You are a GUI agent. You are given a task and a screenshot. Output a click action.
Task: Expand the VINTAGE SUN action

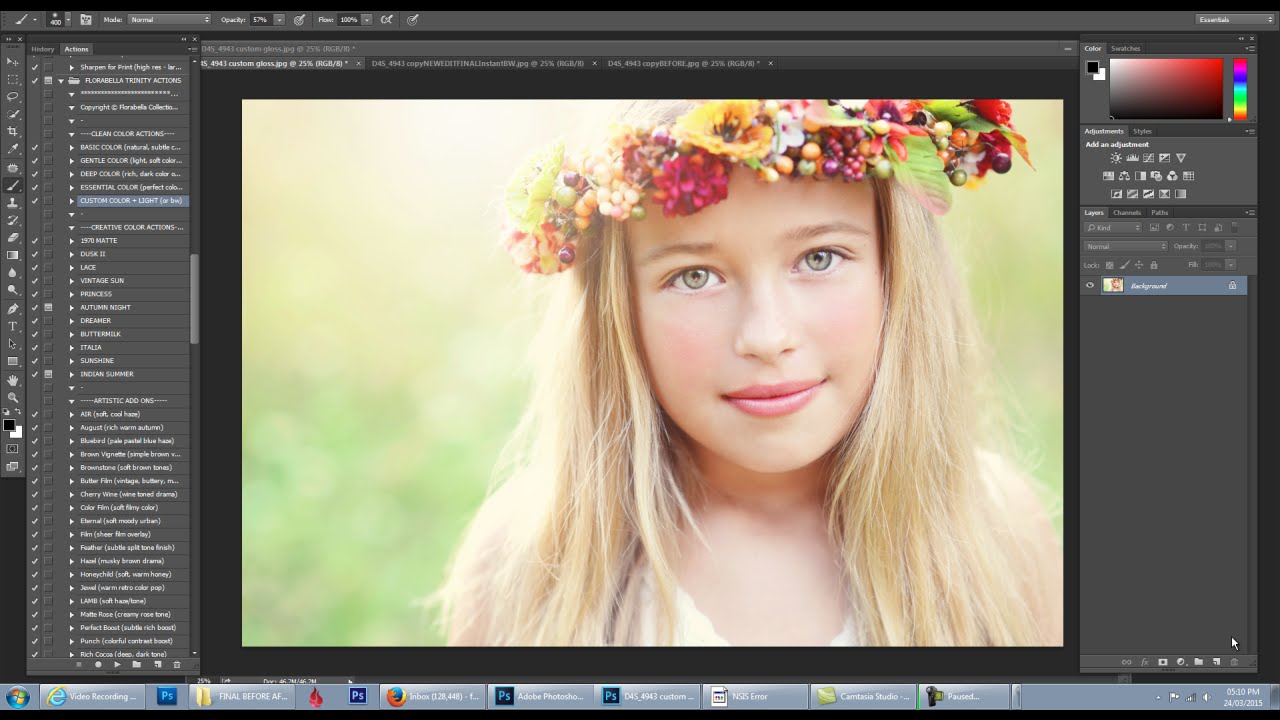[72, 280]
